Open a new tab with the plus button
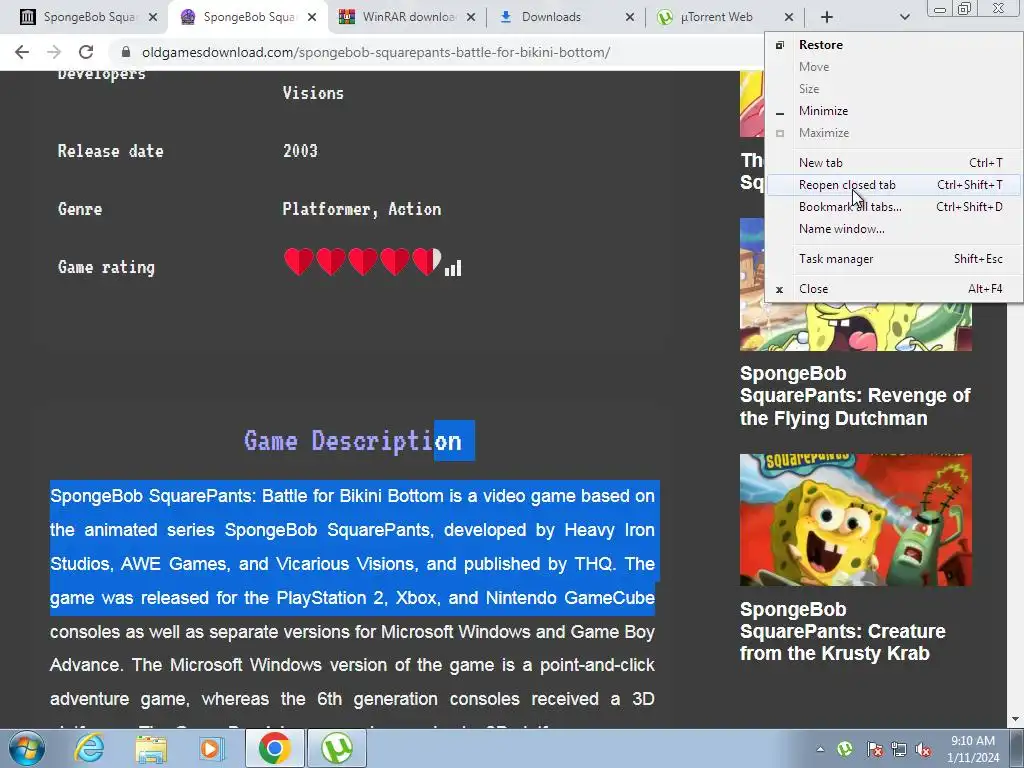 (827, 18)
